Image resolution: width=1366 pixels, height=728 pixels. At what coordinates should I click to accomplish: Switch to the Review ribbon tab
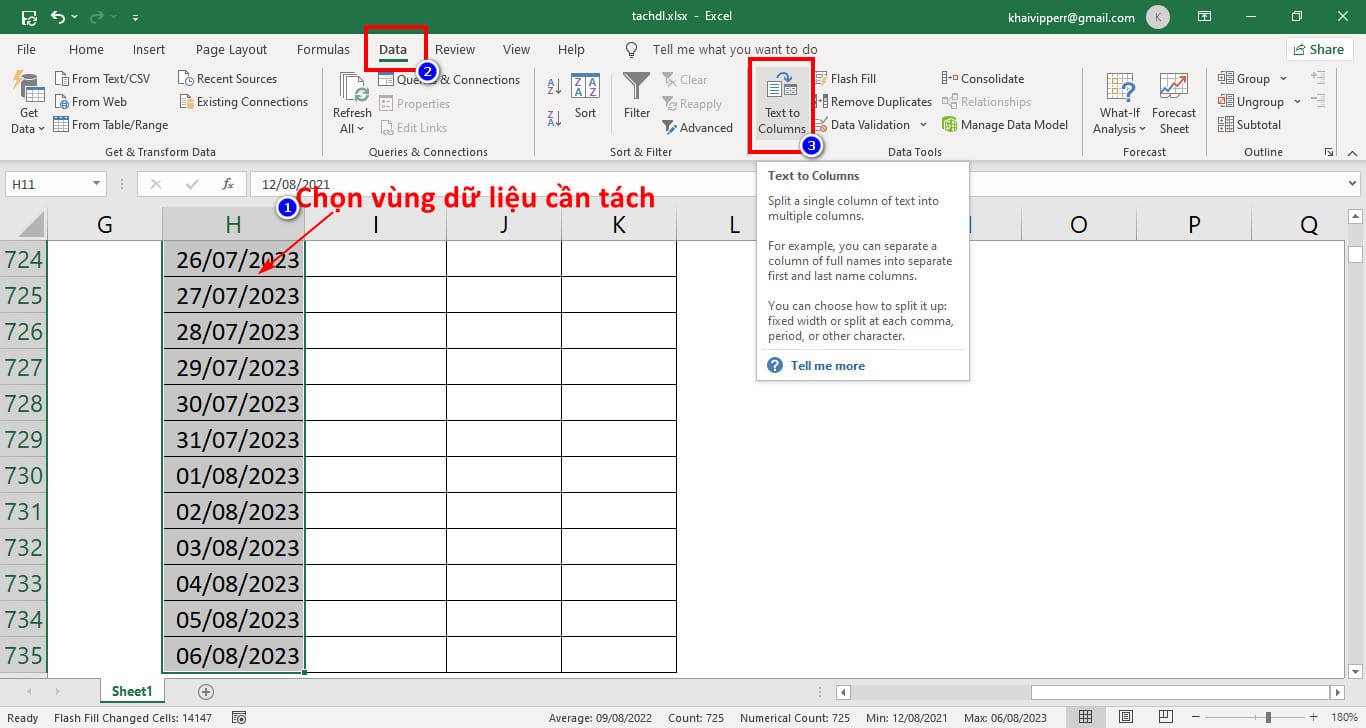454,48
